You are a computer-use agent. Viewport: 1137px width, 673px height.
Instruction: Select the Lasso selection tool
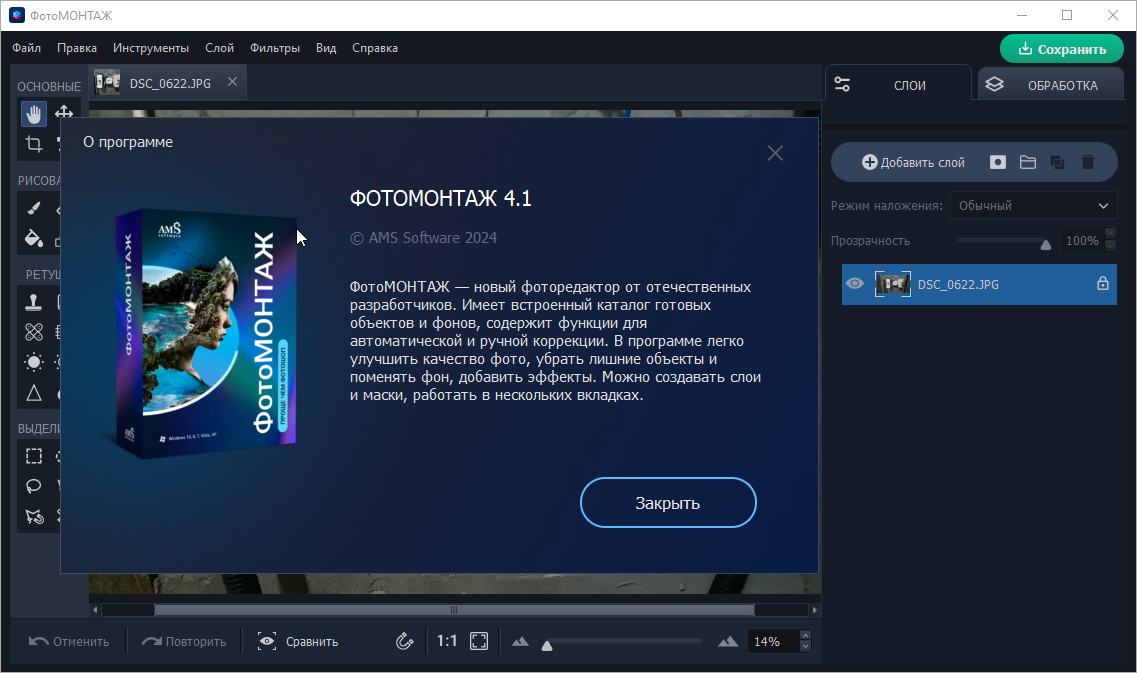click(33, 486)
